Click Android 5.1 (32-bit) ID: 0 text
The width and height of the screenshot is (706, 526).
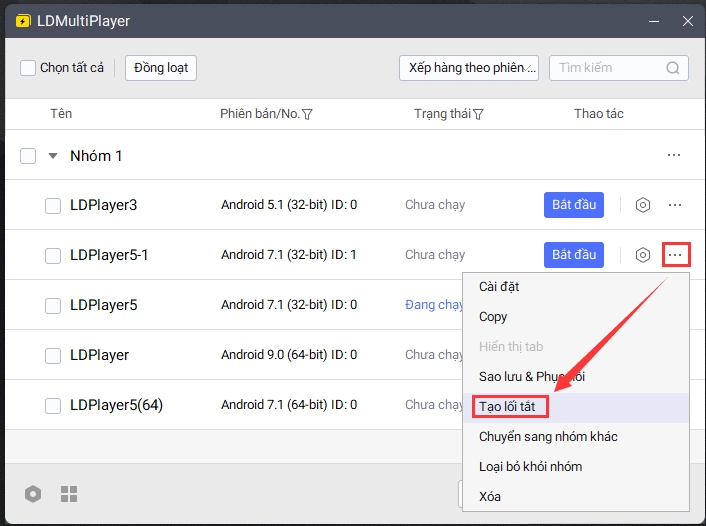tap(289, 205)
